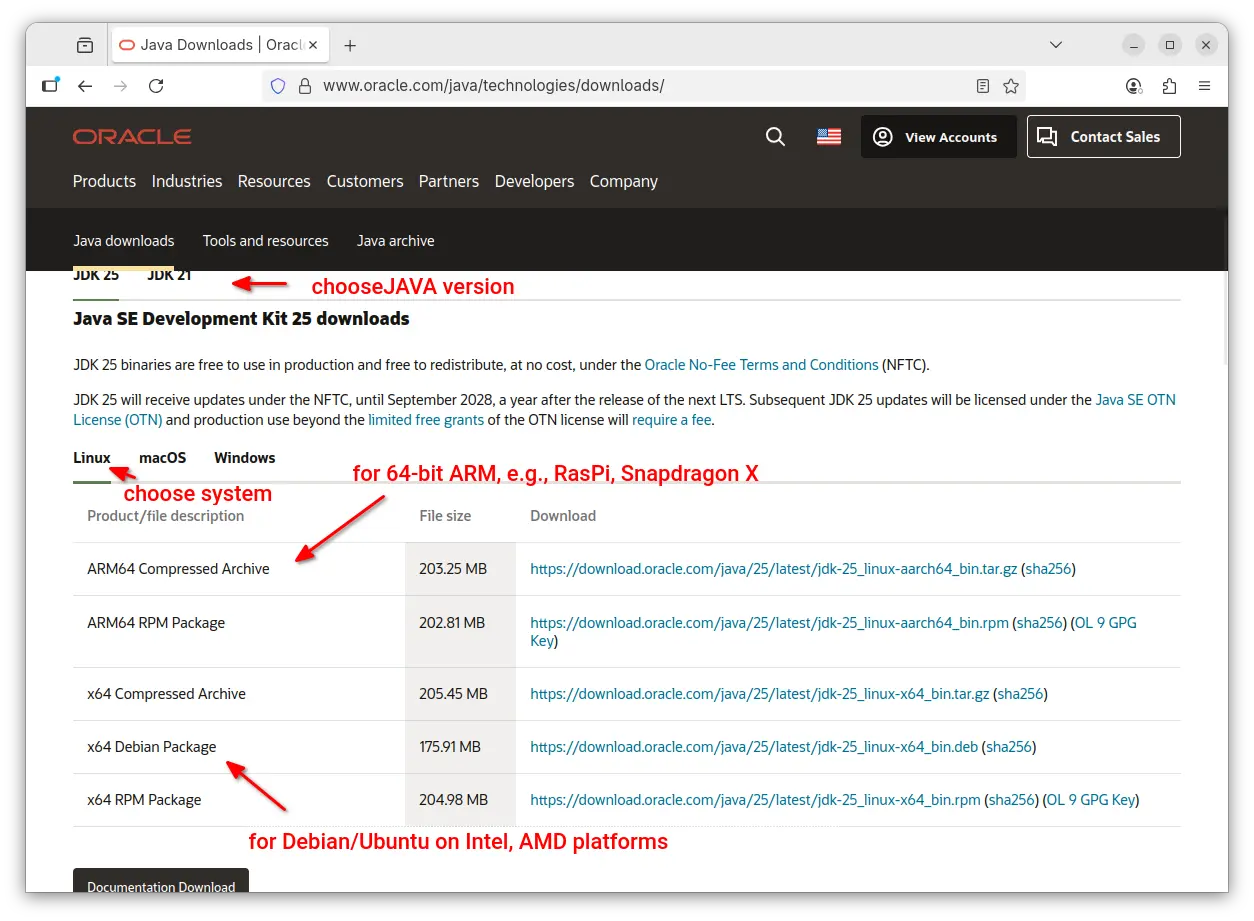Download the x64 Debian Package link
Image resolution: width=1254 pixels, height=921 pixels.
(754, 747)
